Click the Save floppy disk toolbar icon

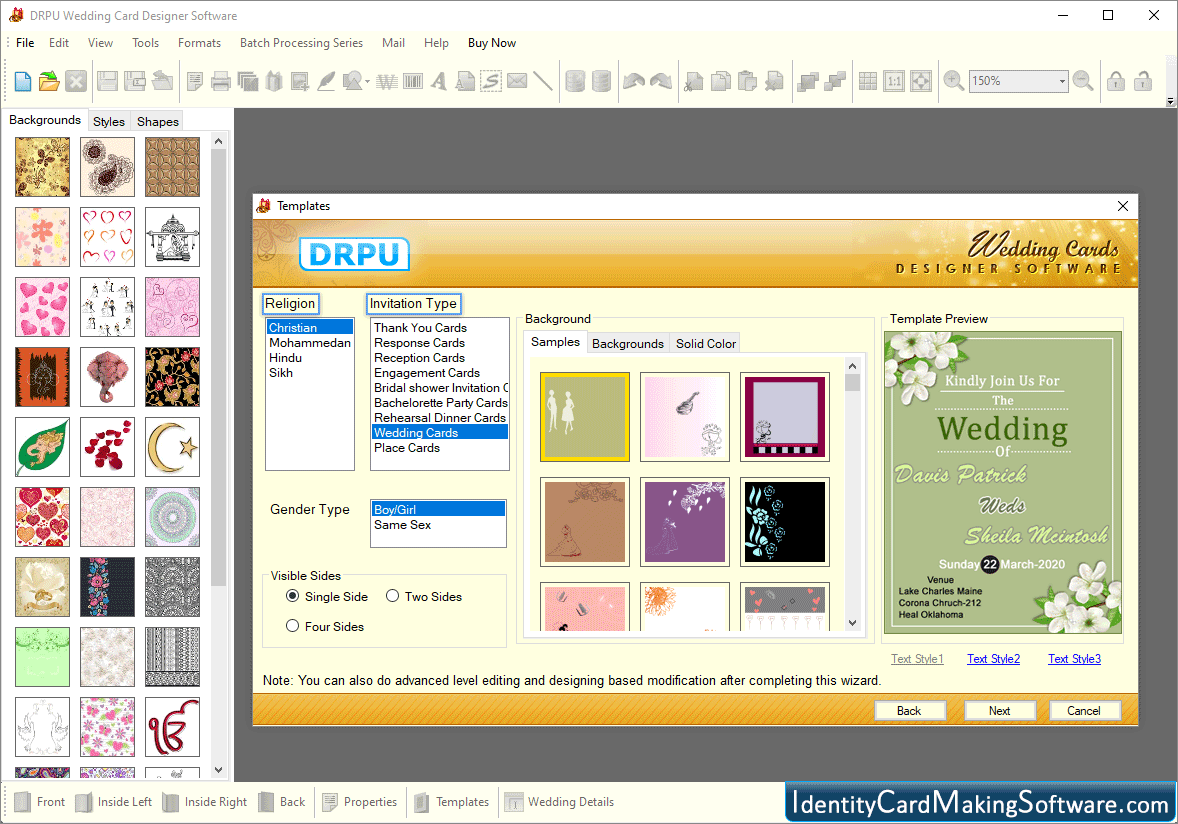coord(107,81)
